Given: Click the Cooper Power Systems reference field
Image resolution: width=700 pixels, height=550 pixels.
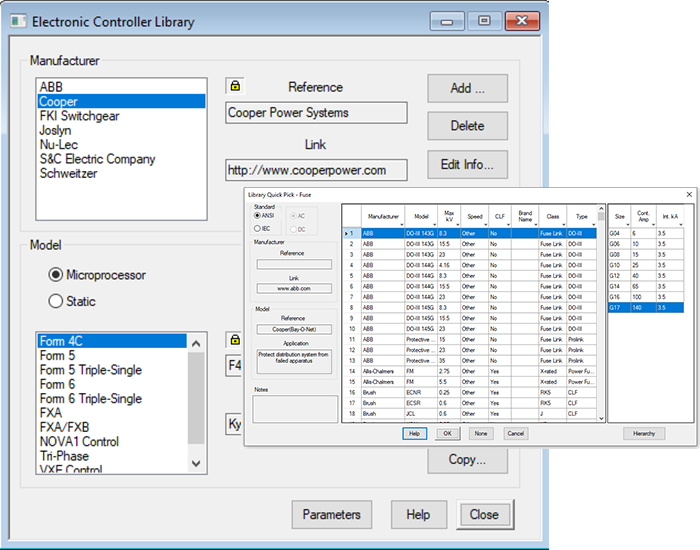Looking at the screenshot, I should pyautogui.click(x=316, y=112).
